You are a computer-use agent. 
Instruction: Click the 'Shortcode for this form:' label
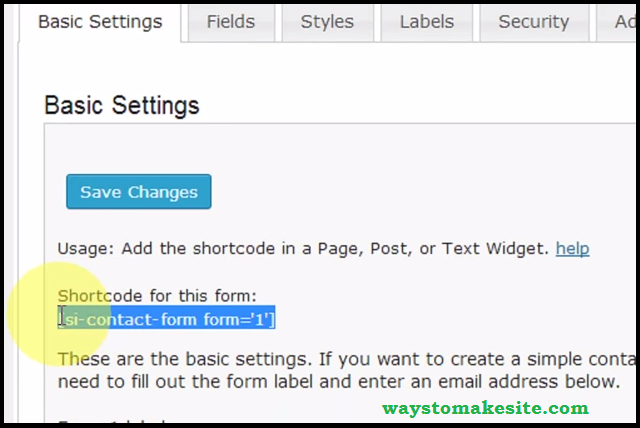click(x=157, y=295)
